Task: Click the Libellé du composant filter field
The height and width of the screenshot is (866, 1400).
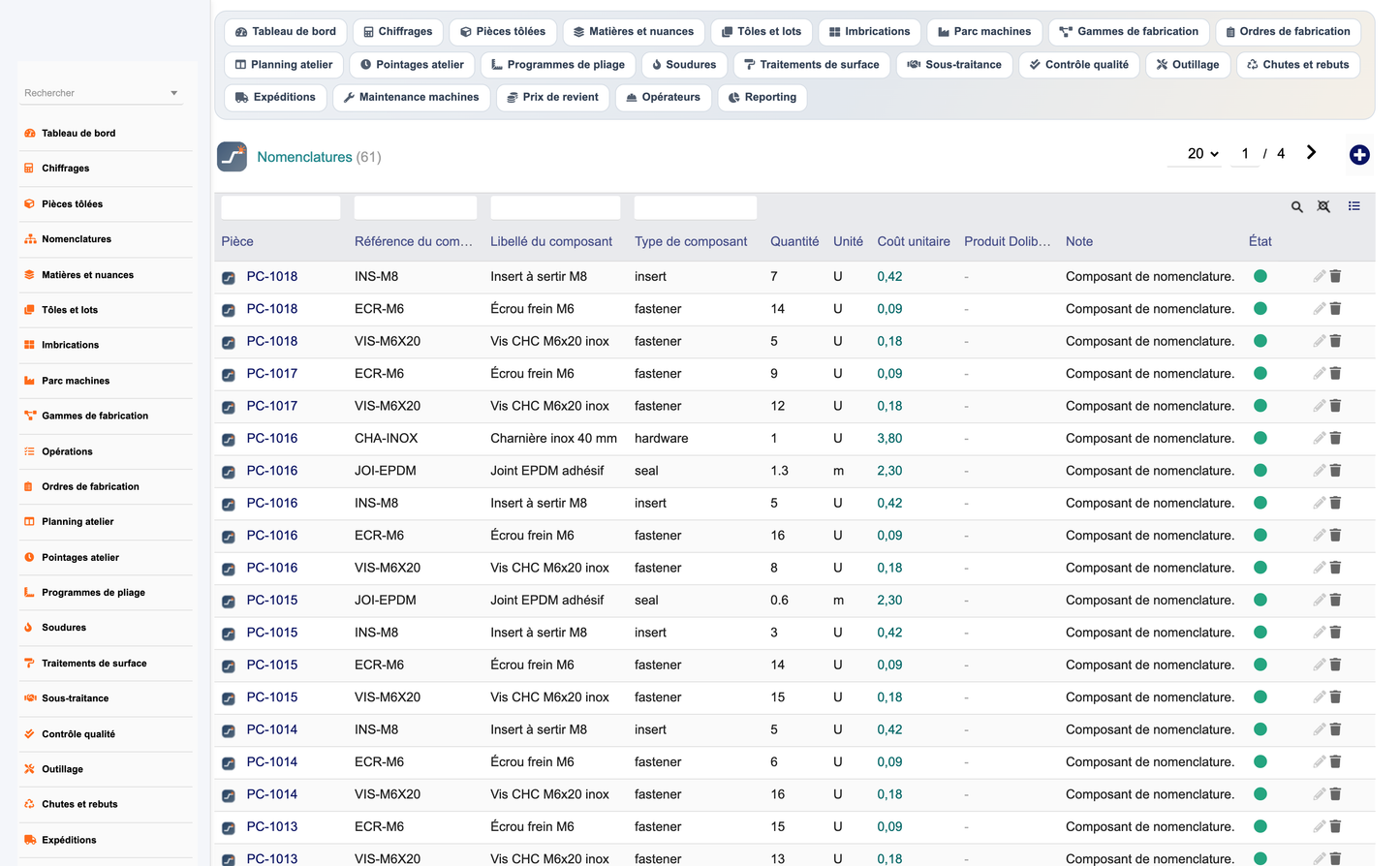Action: click(555, 207)
